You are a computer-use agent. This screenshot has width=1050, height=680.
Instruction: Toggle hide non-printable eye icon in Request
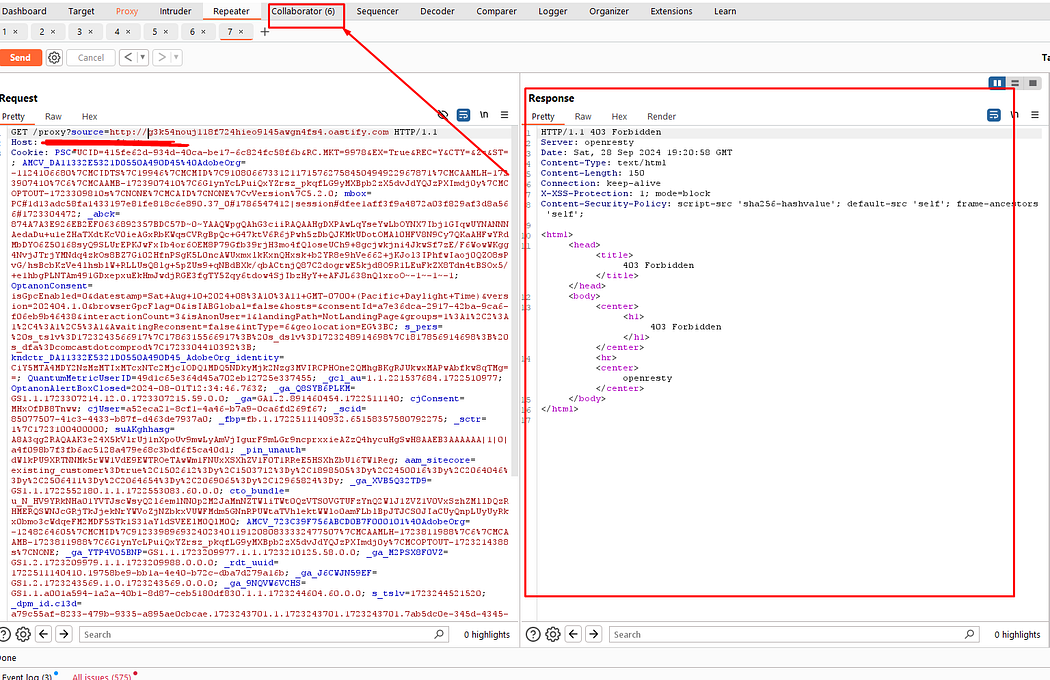443,115
